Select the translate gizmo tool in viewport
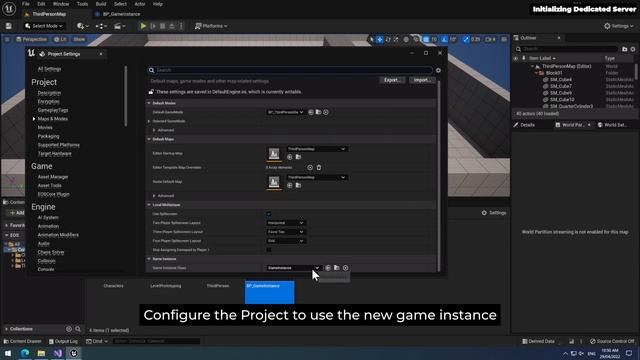This screenshot has height=360, width=640. (x=380, y=40)
